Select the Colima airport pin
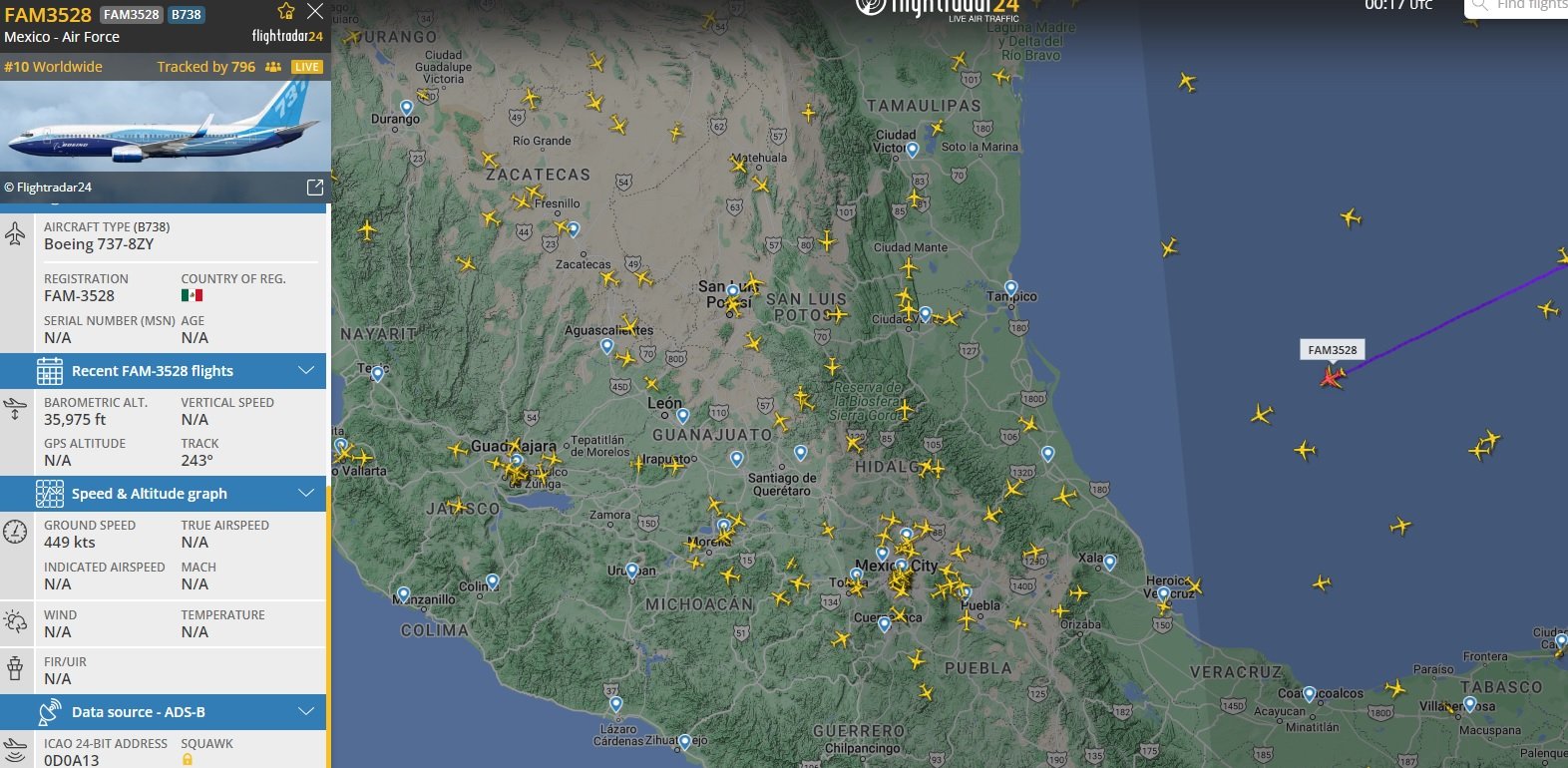This screenshot has height=768, width=1568. click(x=492, y=580)
